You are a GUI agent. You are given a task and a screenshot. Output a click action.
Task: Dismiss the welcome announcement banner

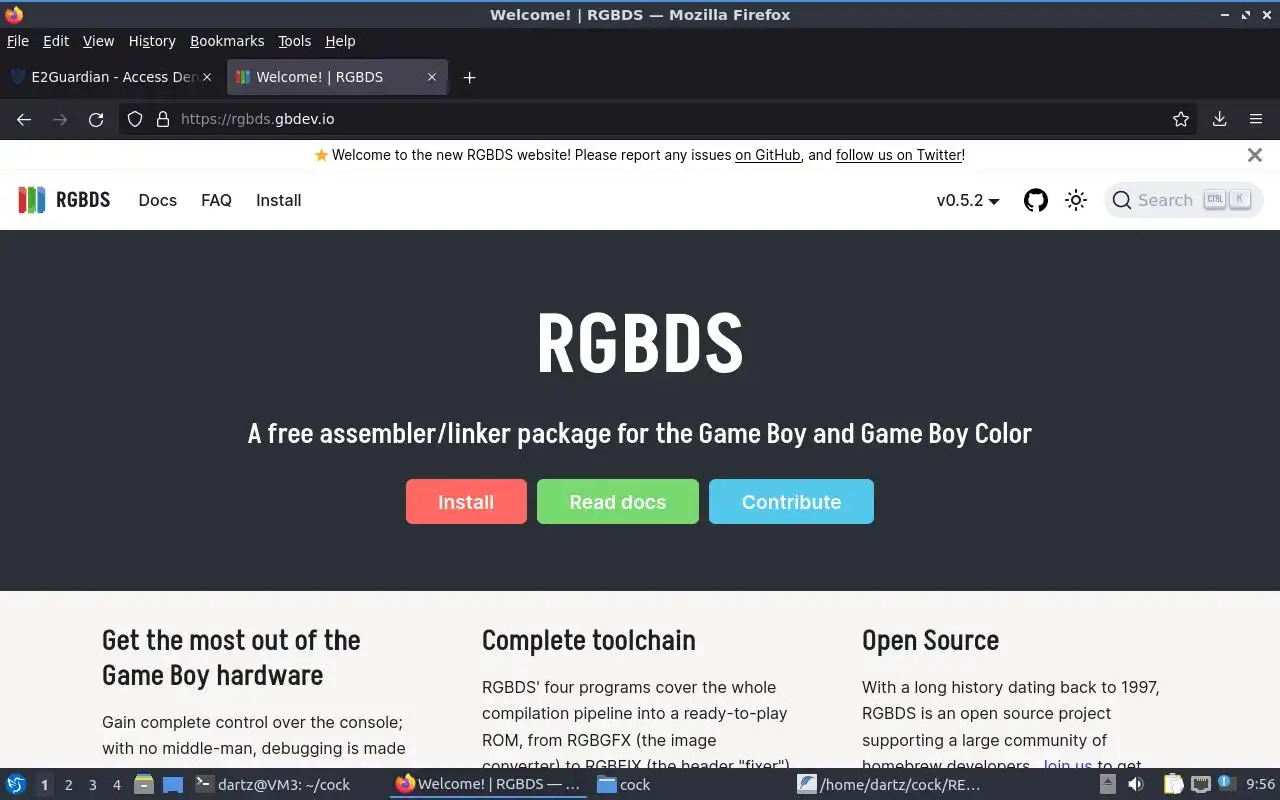[x=1255, y=155]
